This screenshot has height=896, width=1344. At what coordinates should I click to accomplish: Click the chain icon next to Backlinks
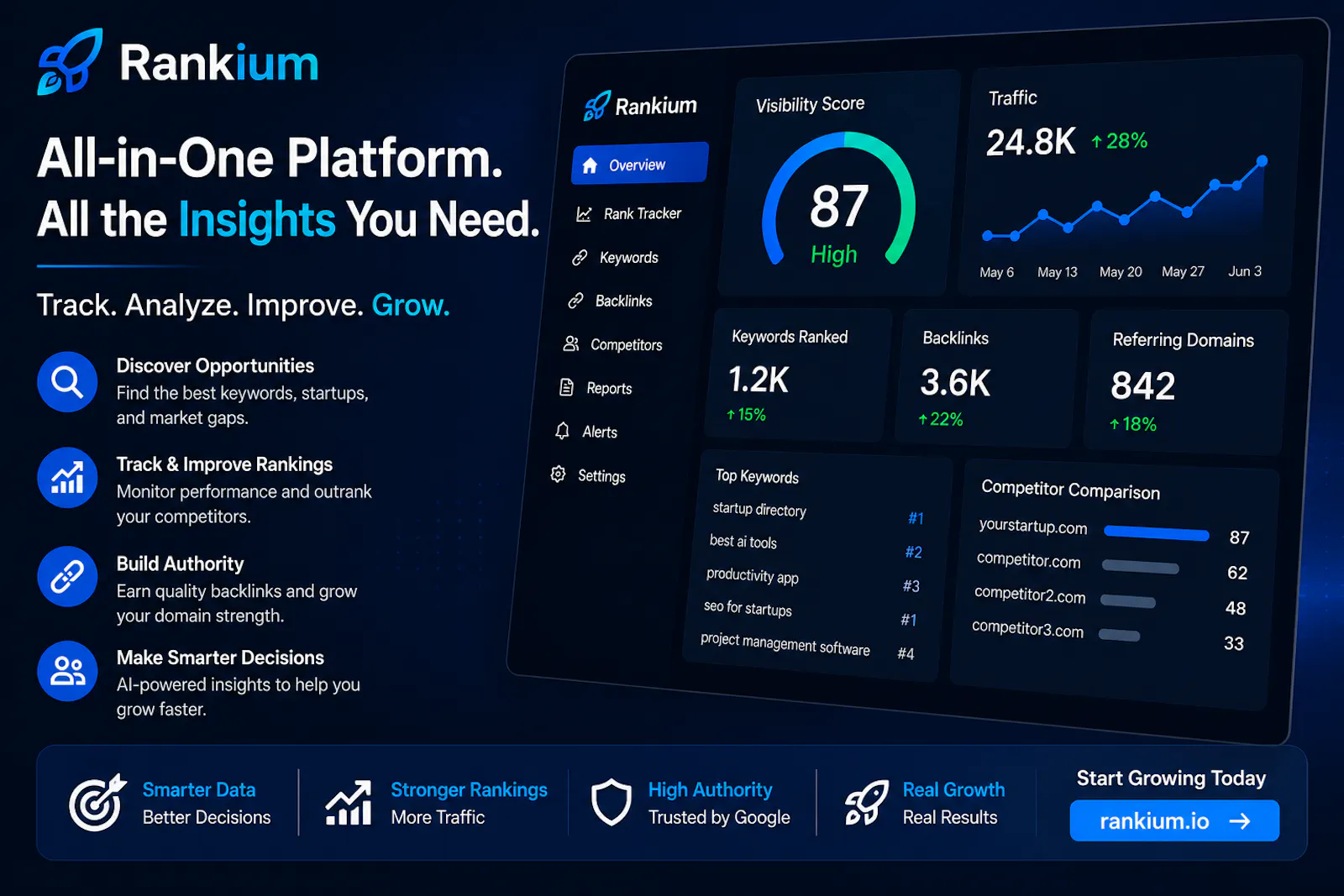tap(575, 301)
